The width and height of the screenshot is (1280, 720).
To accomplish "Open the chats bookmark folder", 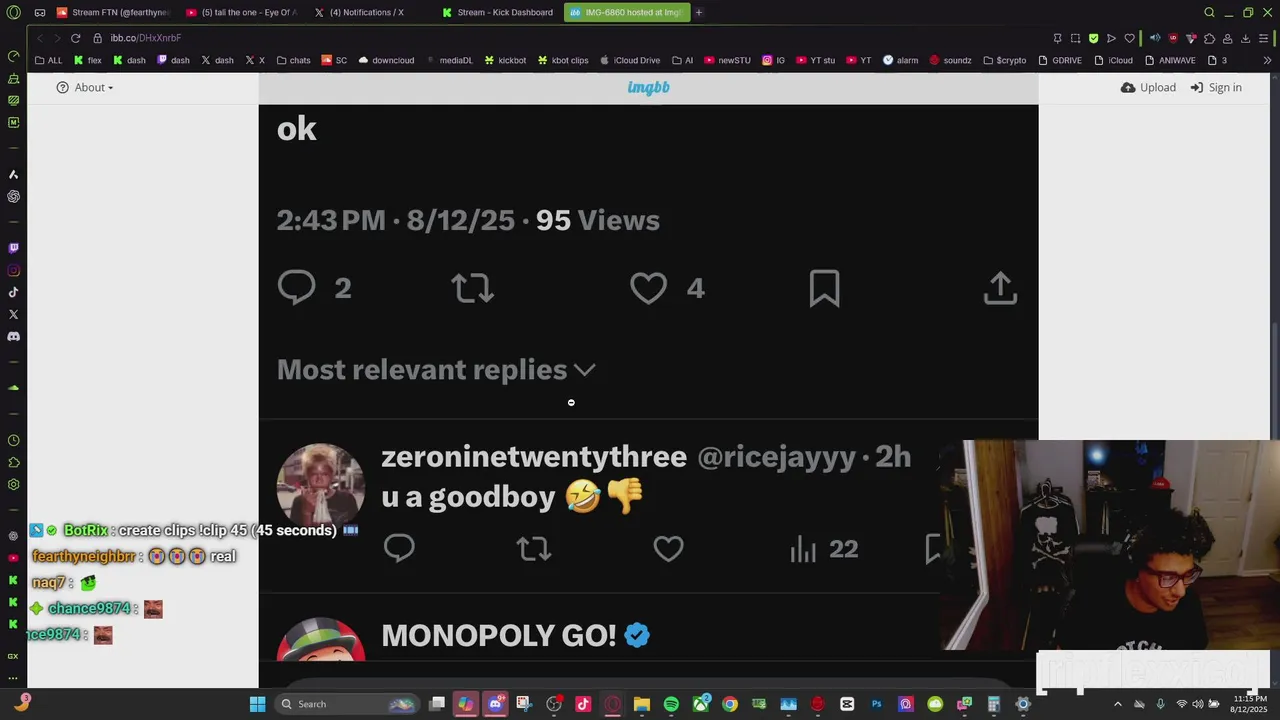I will 293,60.
